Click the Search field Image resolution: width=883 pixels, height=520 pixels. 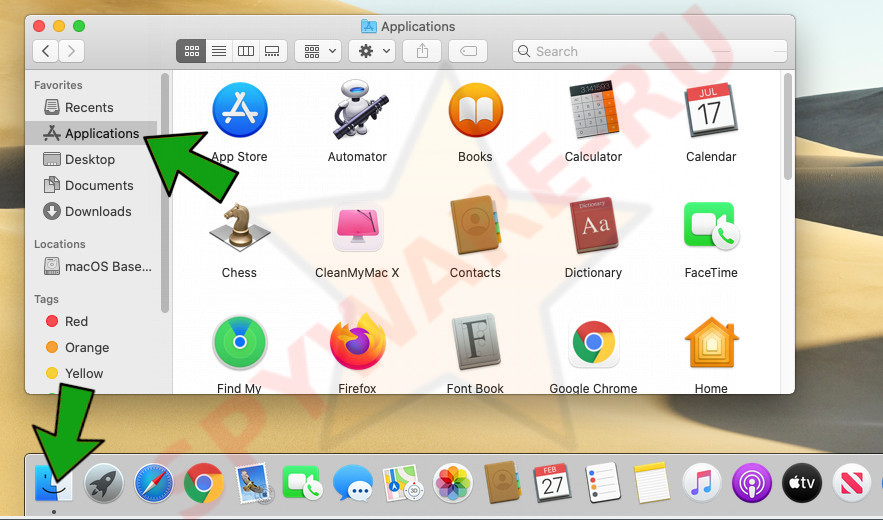(650, 51)
